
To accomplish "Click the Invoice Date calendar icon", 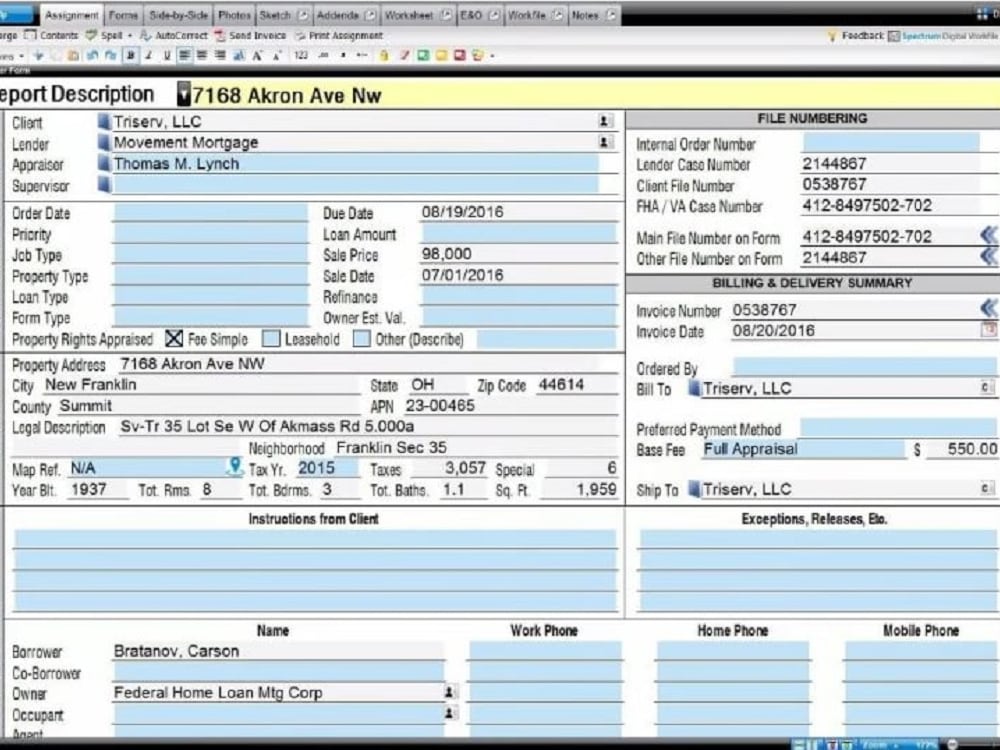I will click(x=989, y=330).
